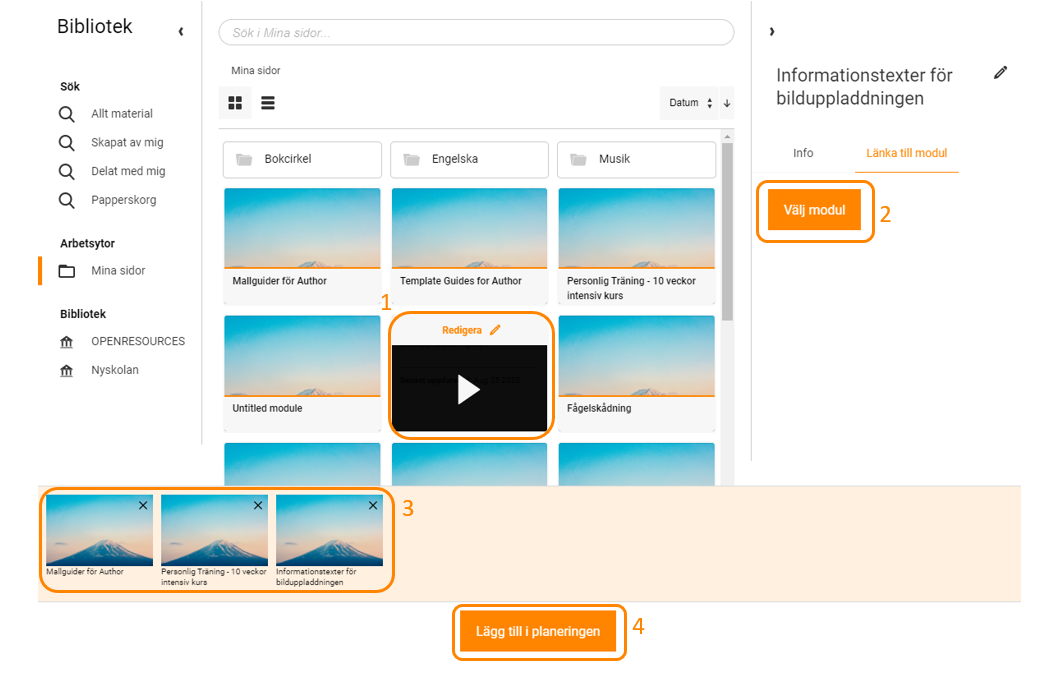
Task: Play the selected module preview
Action: (469, 390)
